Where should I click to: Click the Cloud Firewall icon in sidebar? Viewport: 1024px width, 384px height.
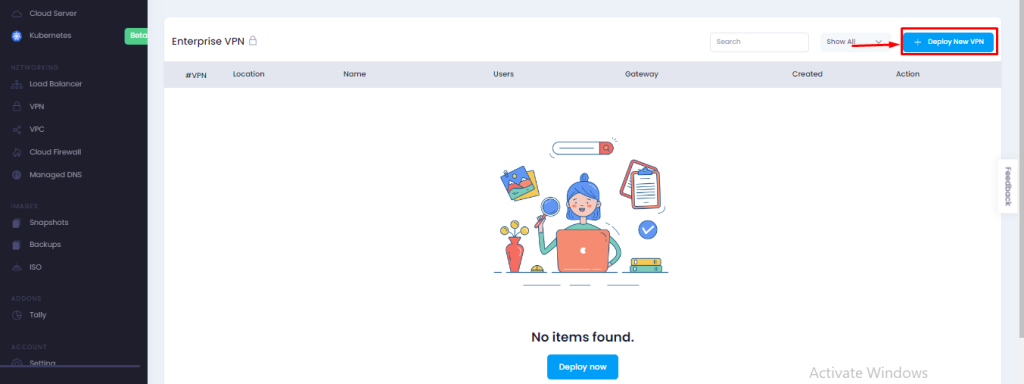tap(17, 152)
